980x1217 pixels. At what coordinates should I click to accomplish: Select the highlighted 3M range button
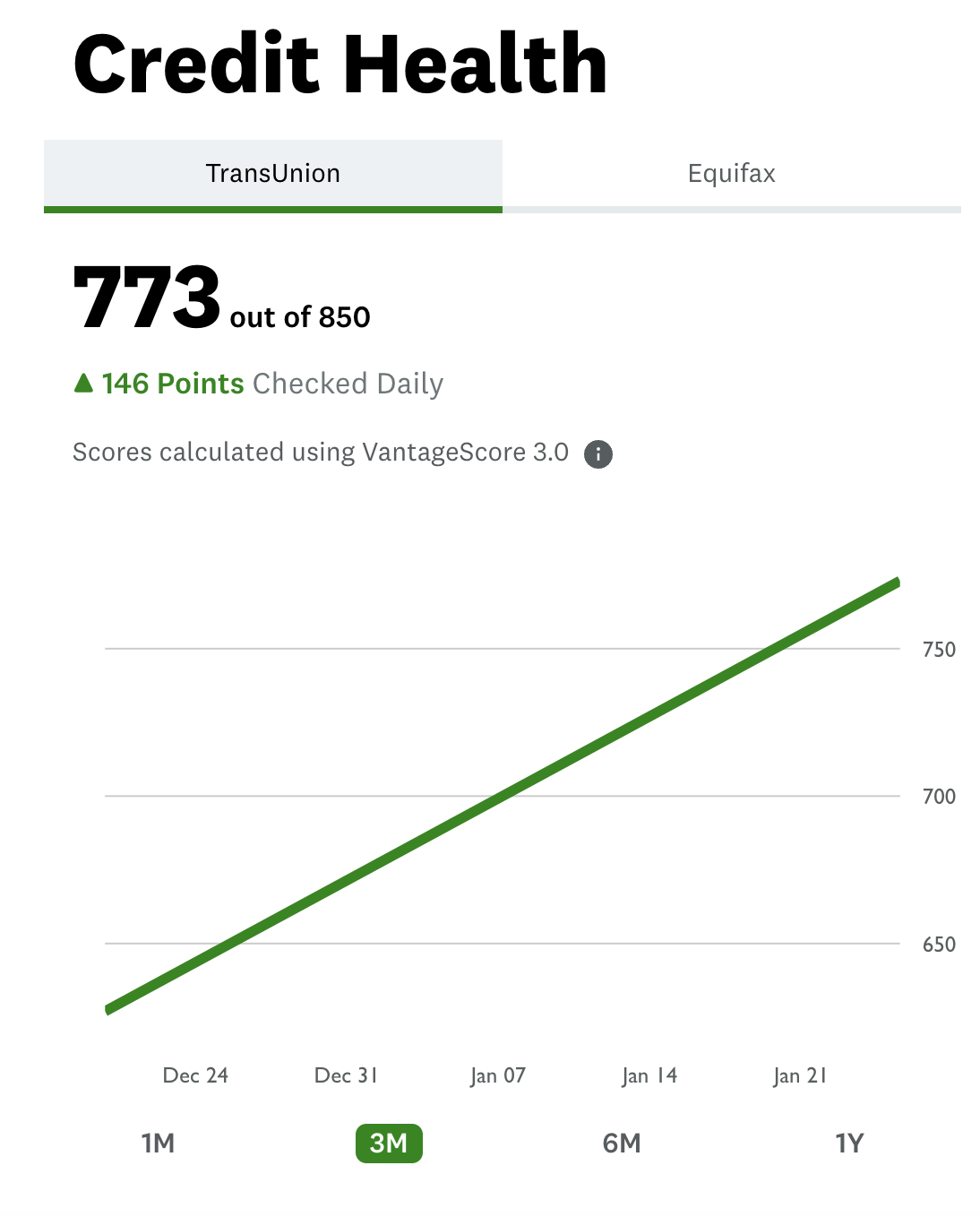[x=389, y=1144]
